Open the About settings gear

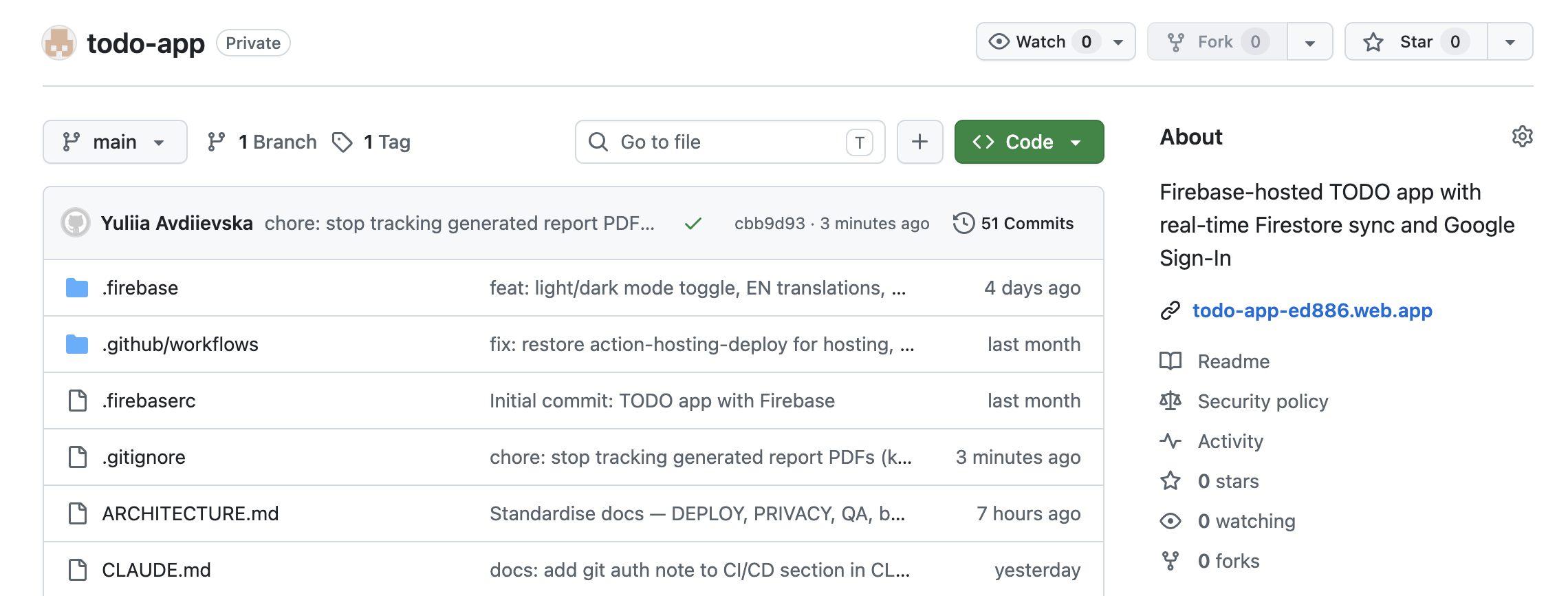[1522, 136]
